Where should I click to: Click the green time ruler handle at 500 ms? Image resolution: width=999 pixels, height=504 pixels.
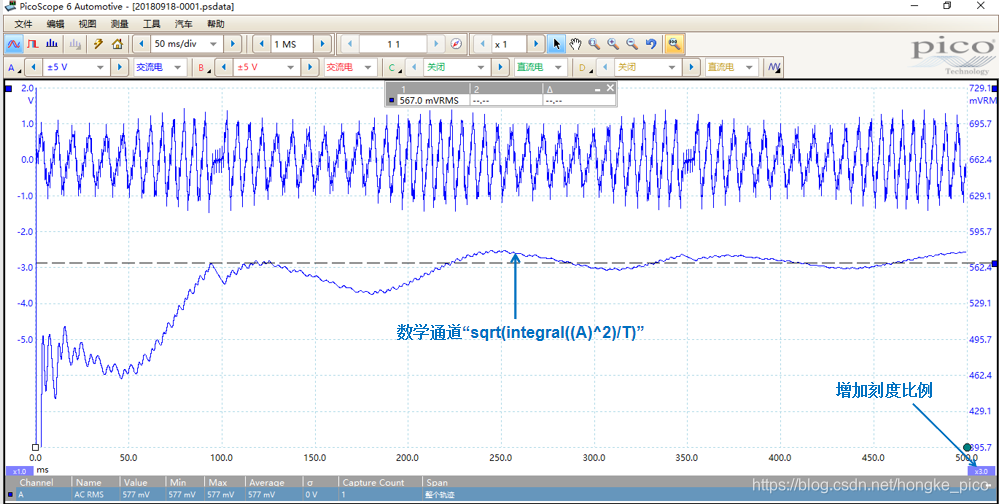coord(967,447)
